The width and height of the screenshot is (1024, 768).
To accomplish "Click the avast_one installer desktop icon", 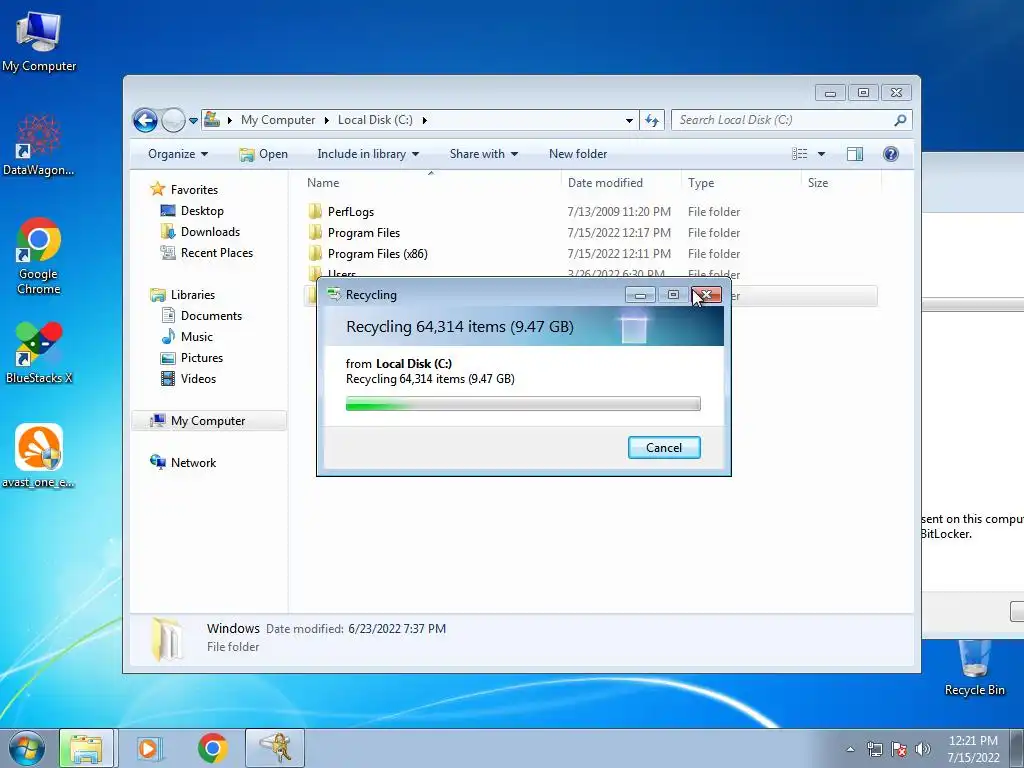I will pos(39,456).
